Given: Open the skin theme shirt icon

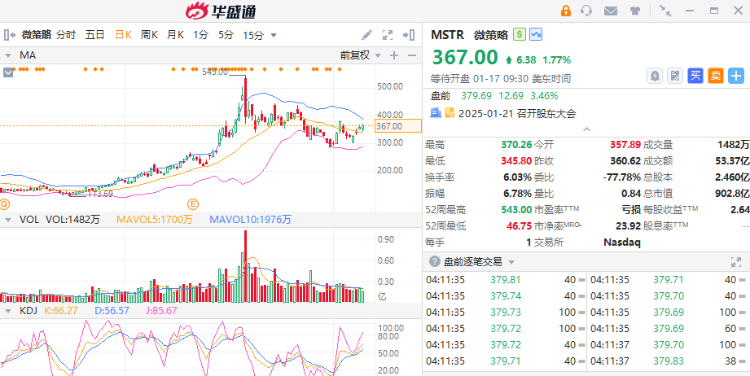Looking at the screenshot, I should click(635, 11).
